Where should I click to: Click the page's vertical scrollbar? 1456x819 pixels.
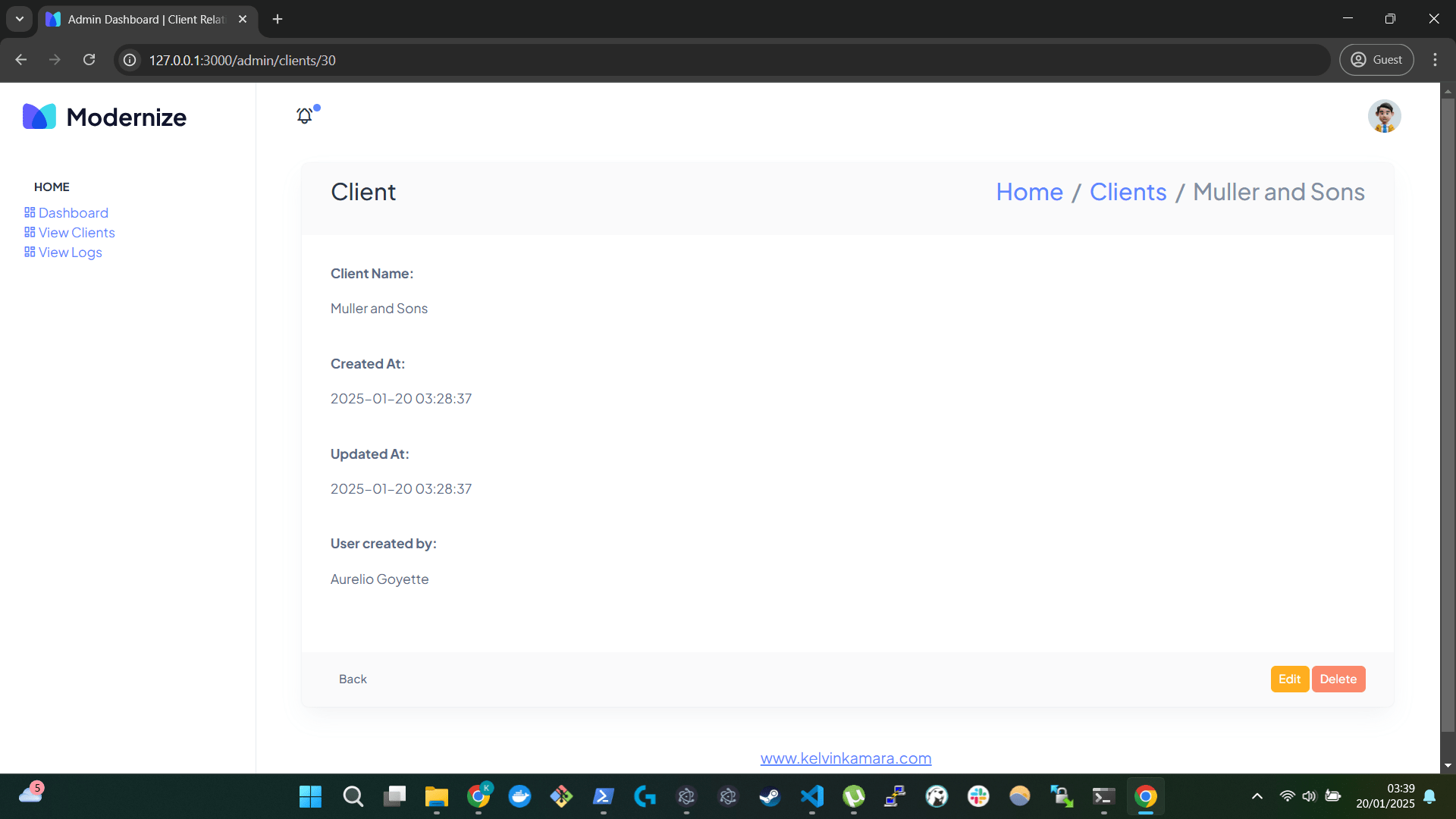[x=1448, y=409]
